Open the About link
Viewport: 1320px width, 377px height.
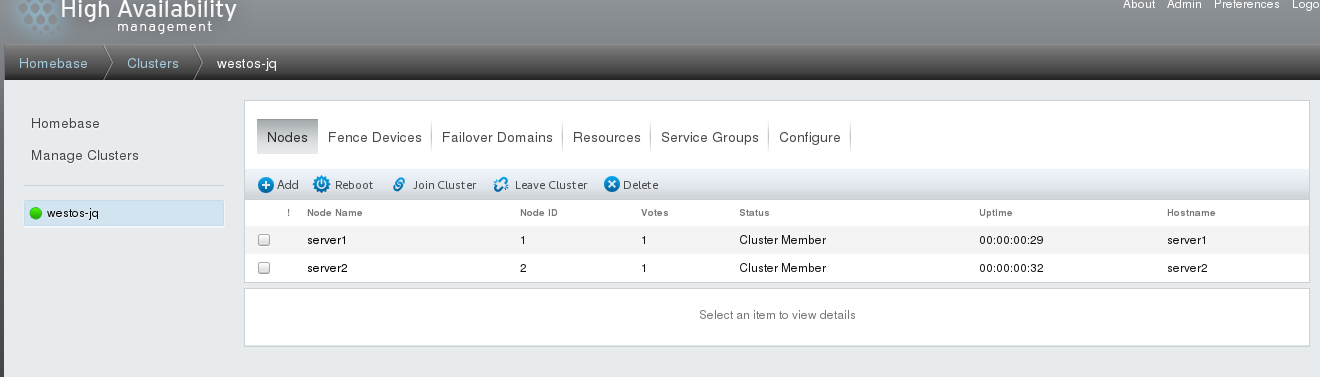pyautogui.click(x=1139, y=5)
